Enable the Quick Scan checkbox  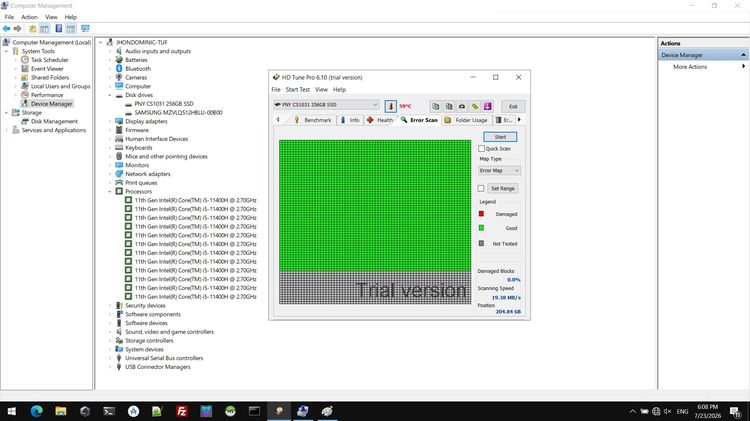click(x=481, y=148)
